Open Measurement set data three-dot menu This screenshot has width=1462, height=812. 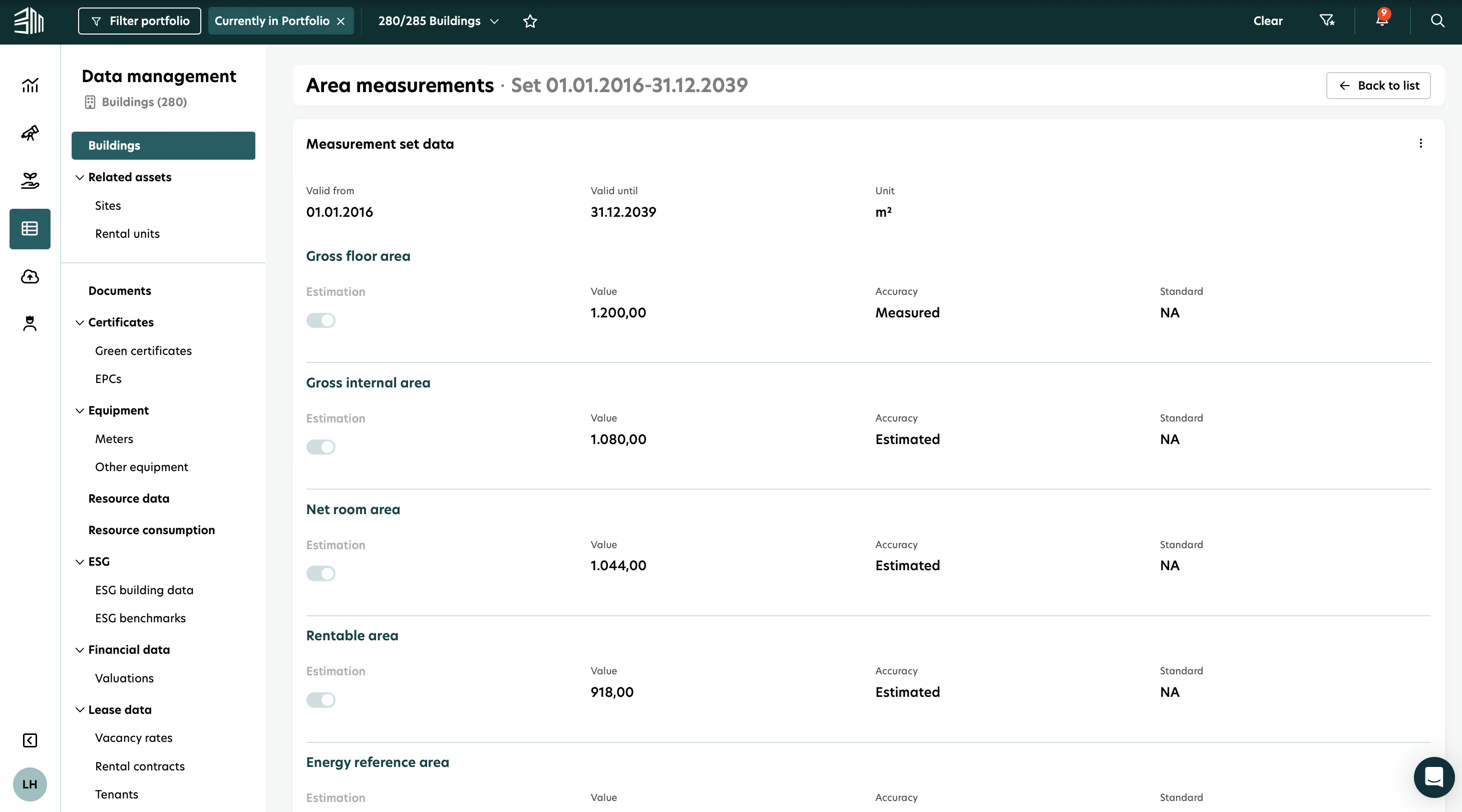click(x=1420, y=144)
